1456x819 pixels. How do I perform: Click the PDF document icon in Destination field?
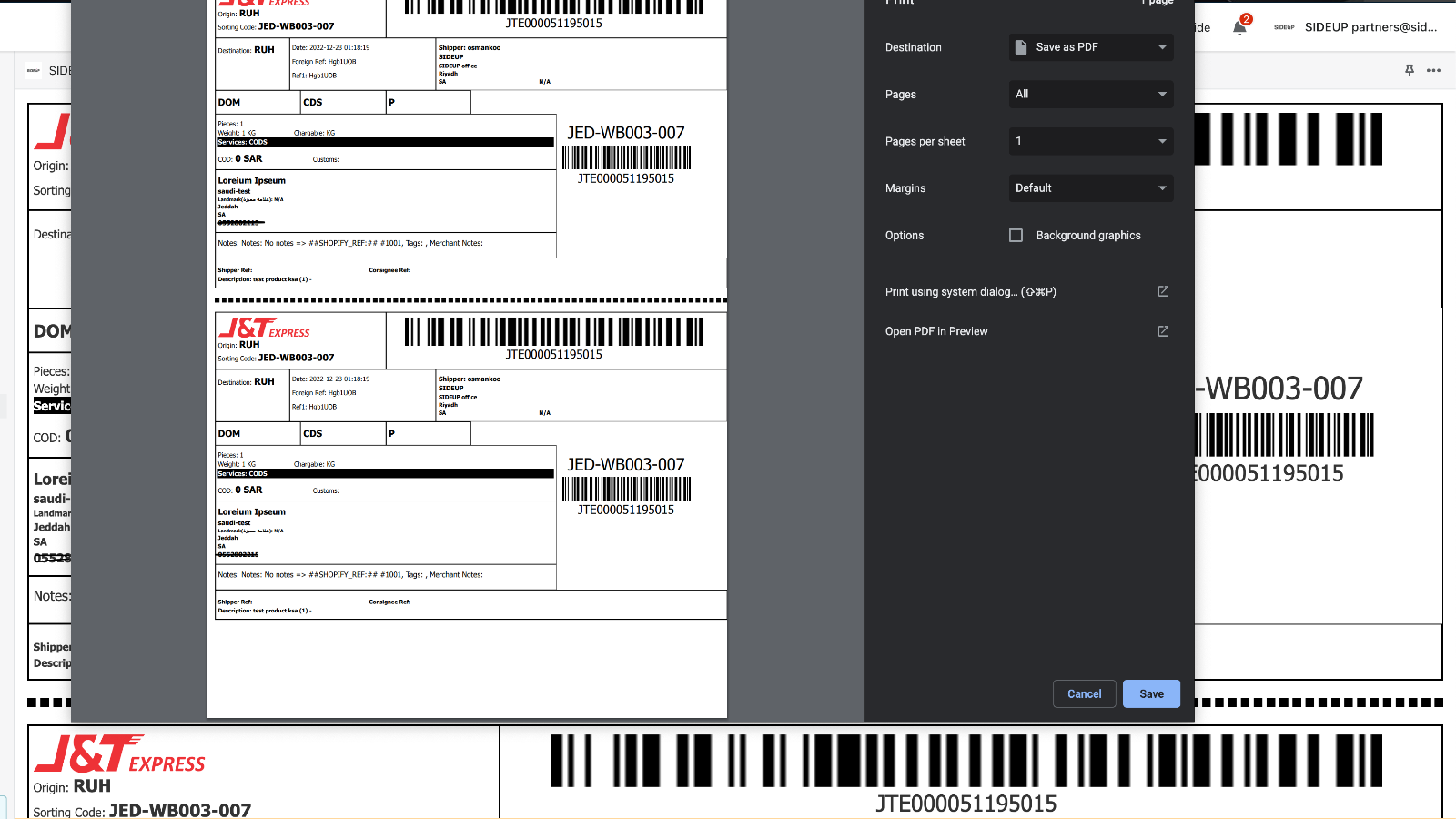1021,47
